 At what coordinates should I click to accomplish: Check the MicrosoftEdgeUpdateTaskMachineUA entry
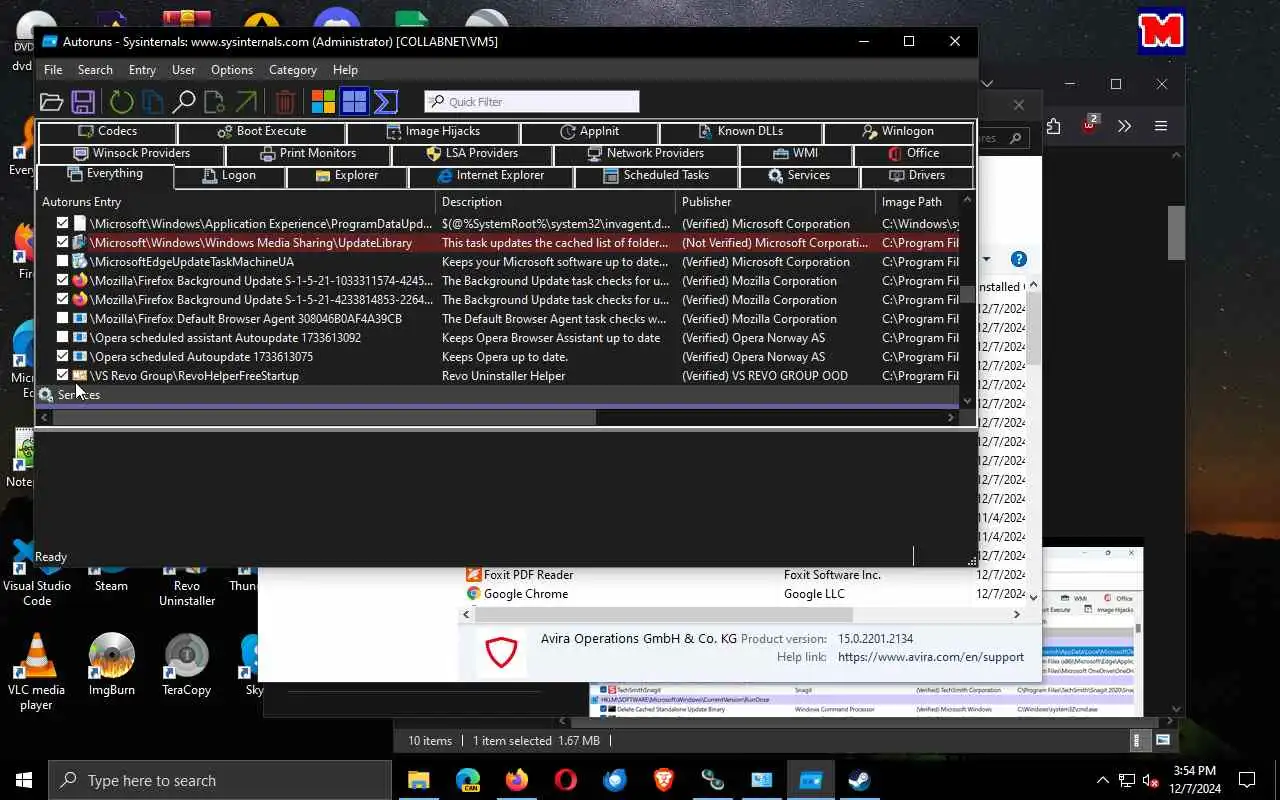pyautogui.click(x=63, y=261)
